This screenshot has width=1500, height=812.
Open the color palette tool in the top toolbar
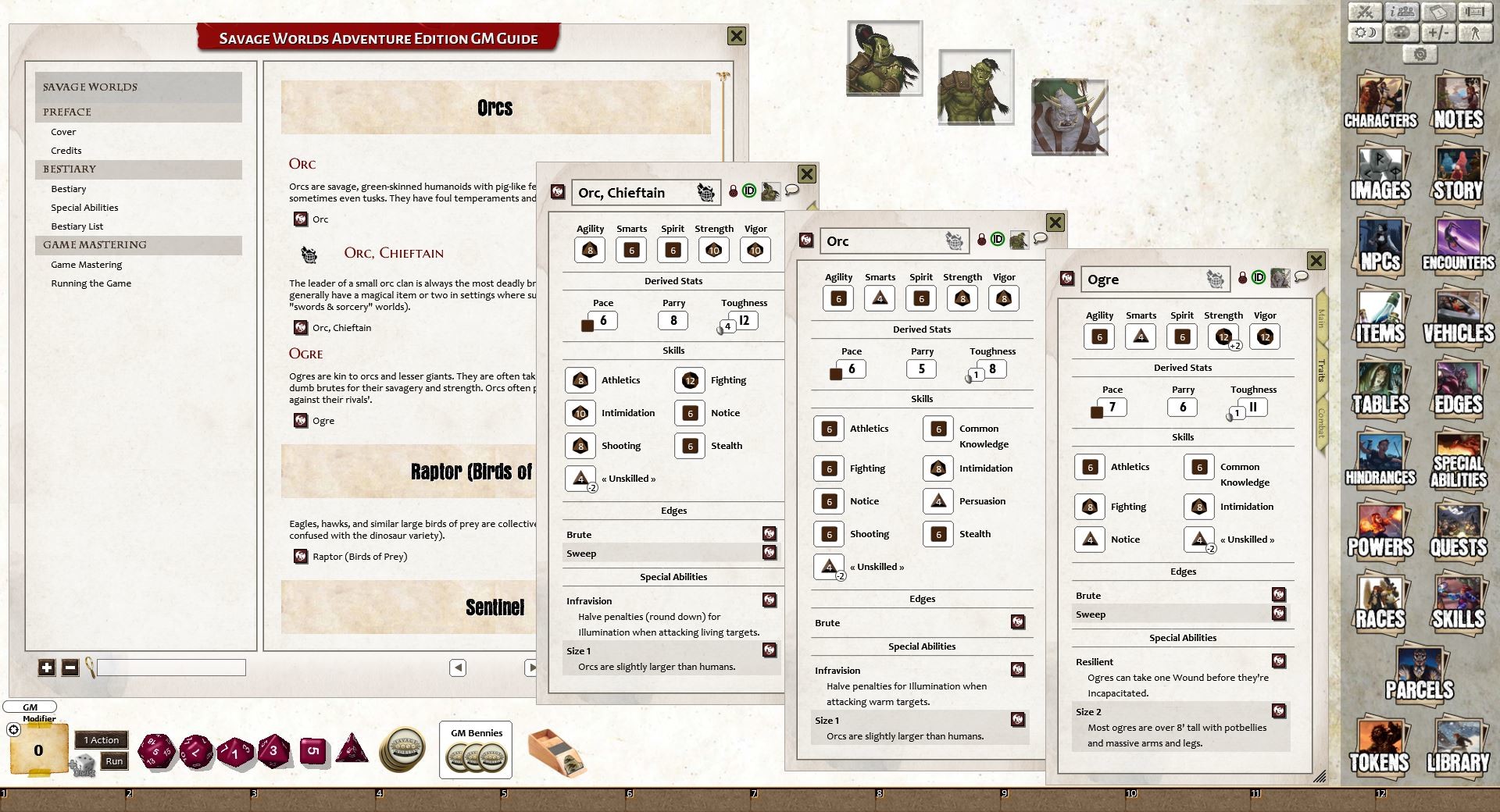pyautogui.click(x=1402, y=33)
